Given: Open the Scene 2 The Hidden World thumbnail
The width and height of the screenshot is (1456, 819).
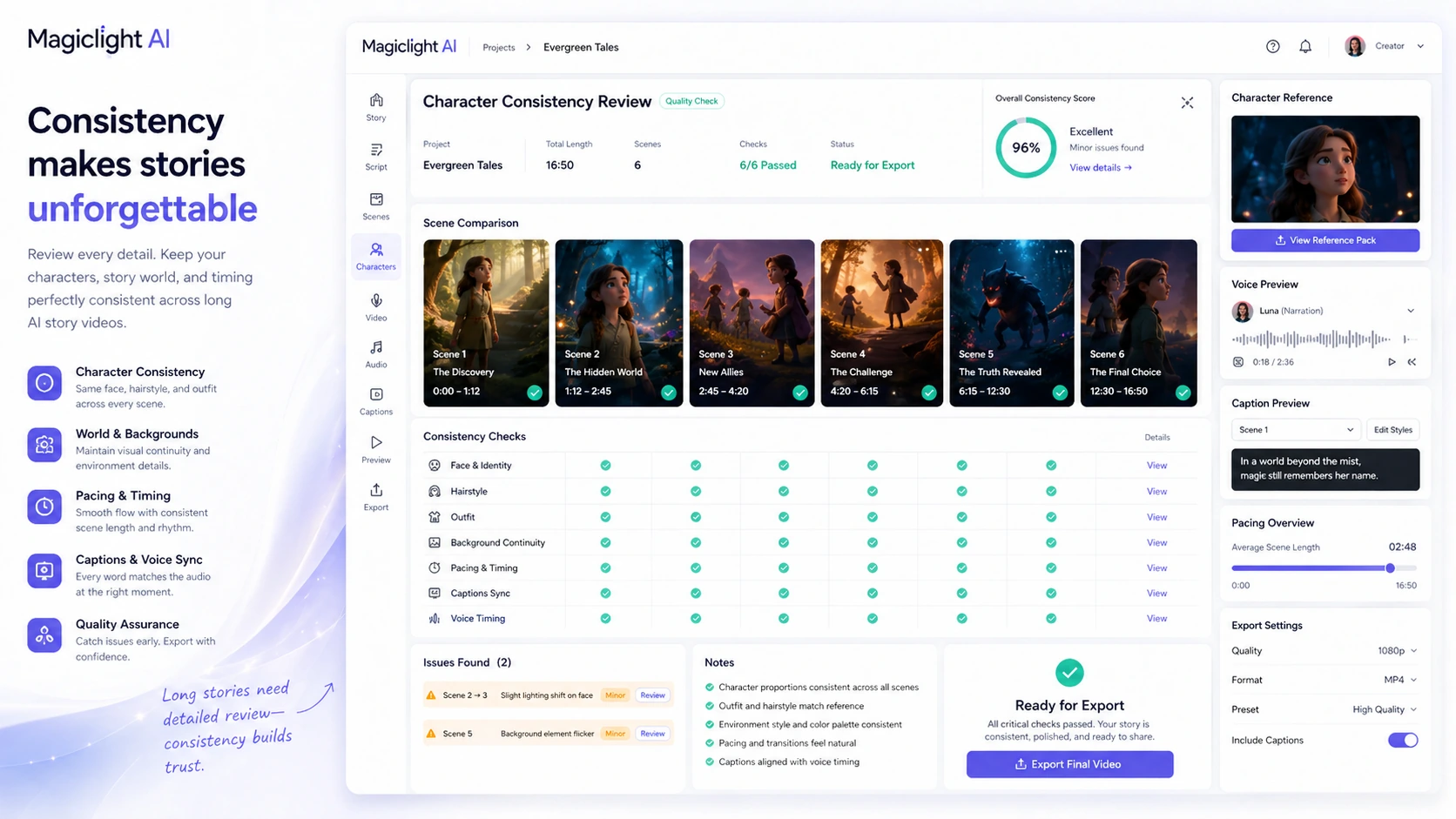Looking at the screenshot, I should click(x=619, y=323).
